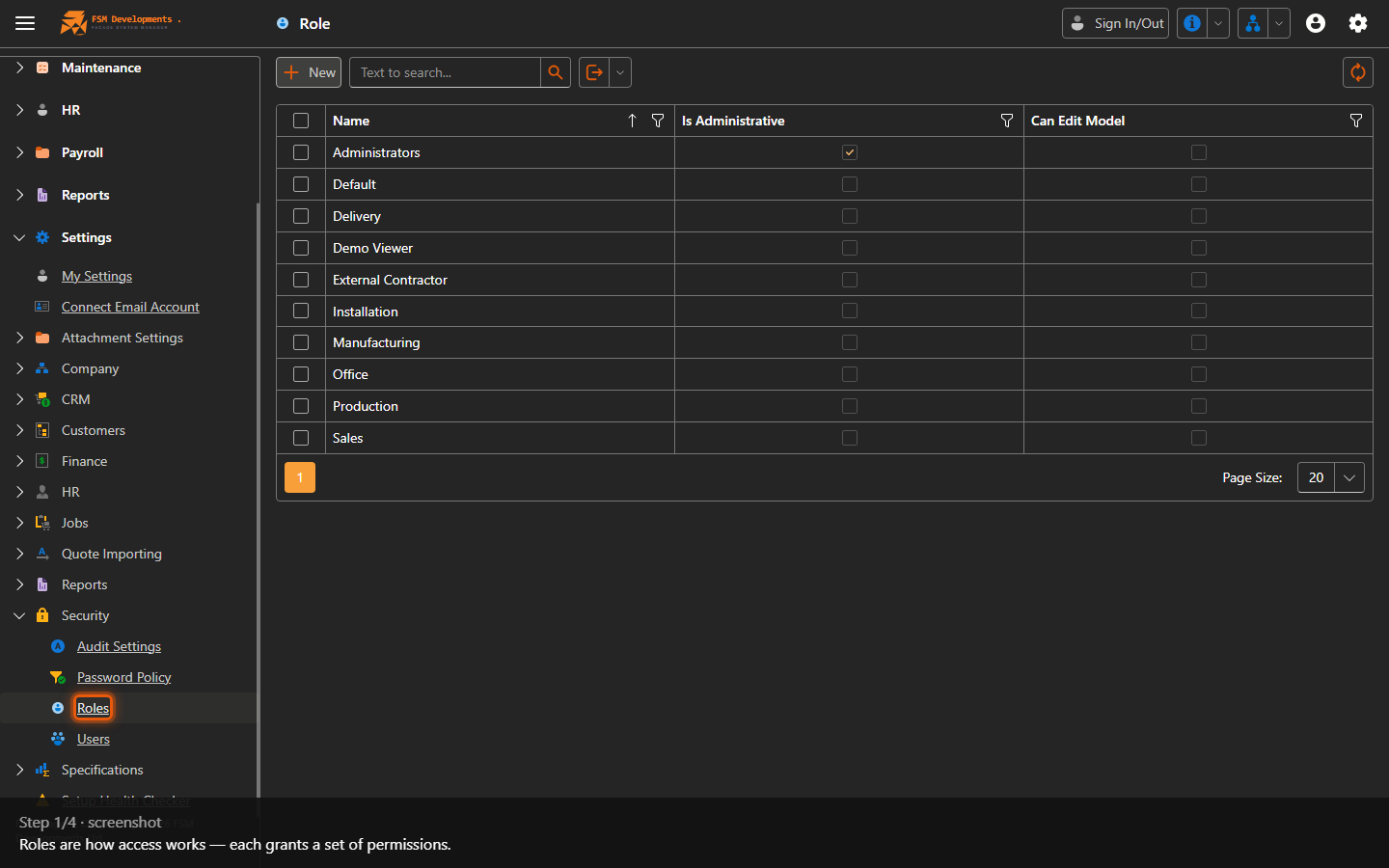1389x868 pixels.
Task: Click the Production role name cell
Action: [500, 406]
